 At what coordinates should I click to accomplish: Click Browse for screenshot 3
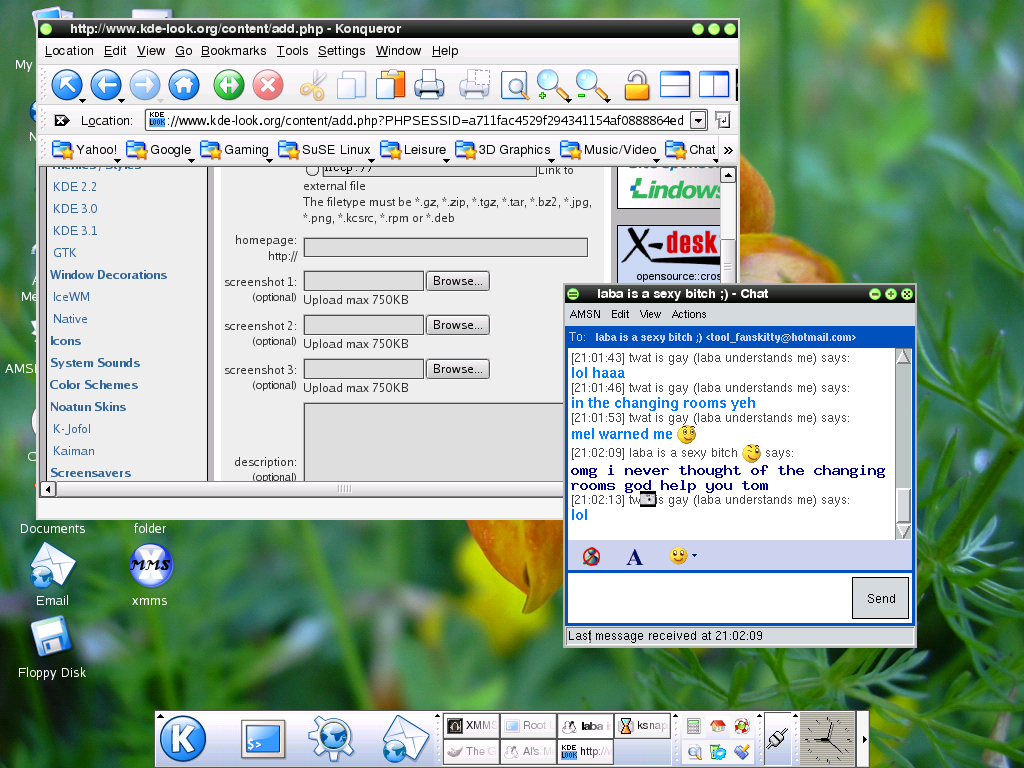click(458, 369)
